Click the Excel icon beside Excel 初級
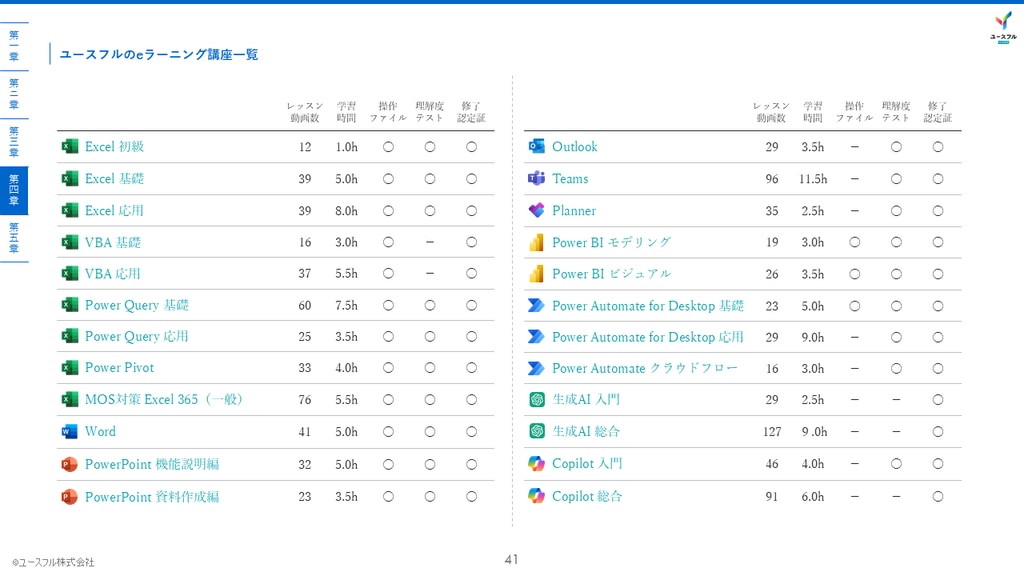Screen dimensions: 1024x576 69,147
